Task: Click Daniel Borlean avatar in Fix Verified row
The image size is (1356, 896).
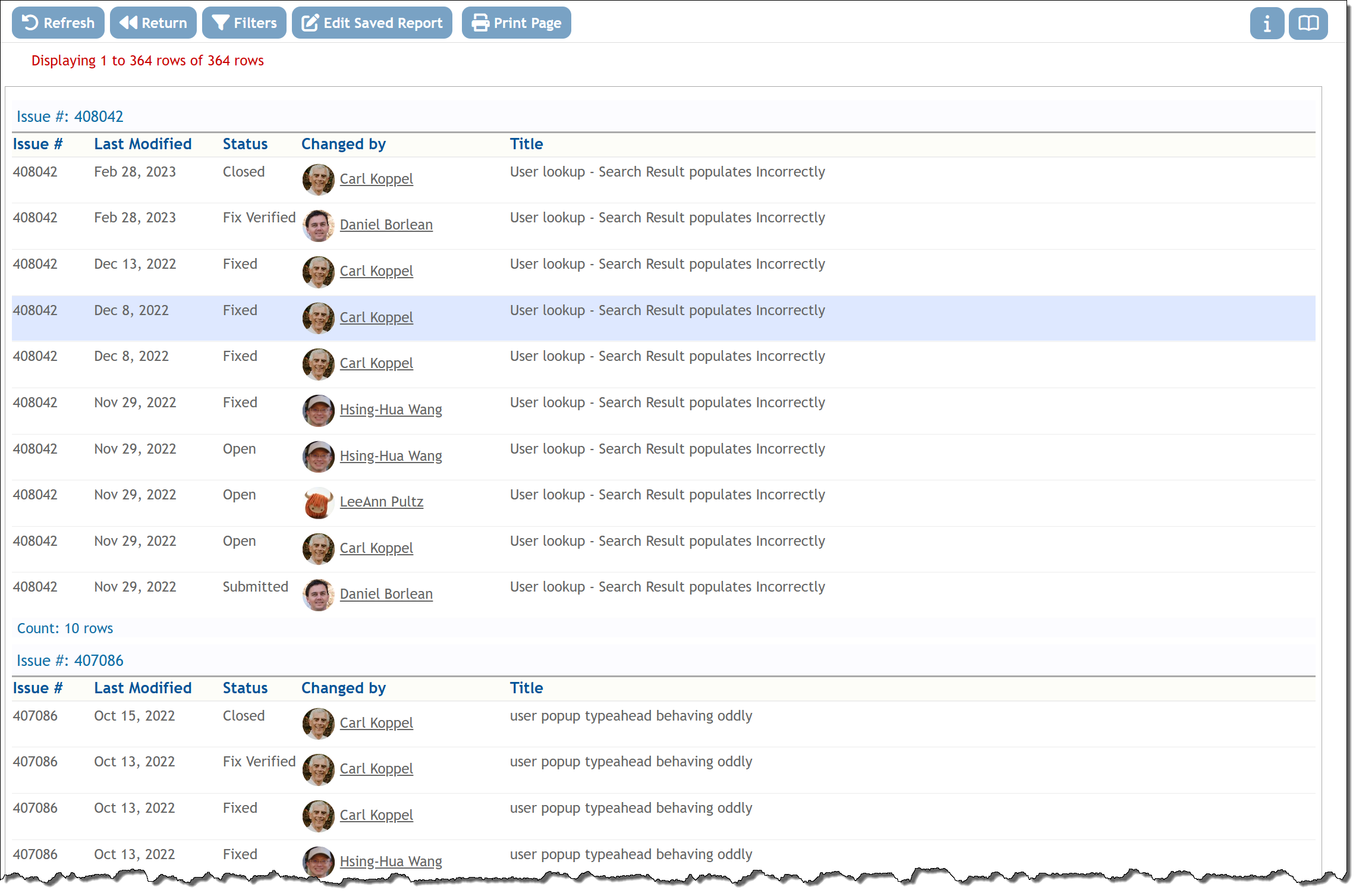Action: [318, 226]
